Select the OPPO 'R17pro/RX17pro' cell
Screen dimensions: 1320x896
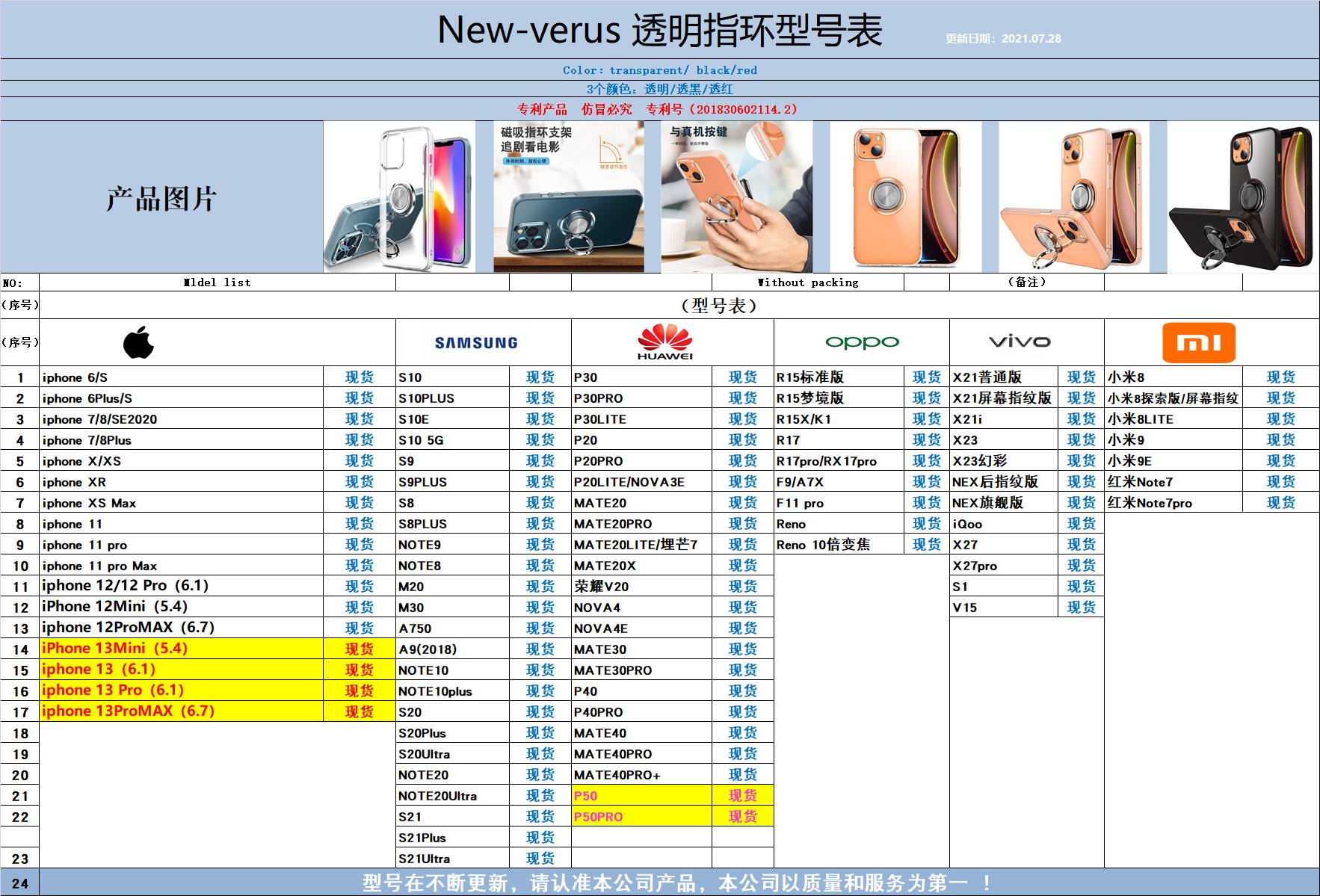(x=839, y=460)
